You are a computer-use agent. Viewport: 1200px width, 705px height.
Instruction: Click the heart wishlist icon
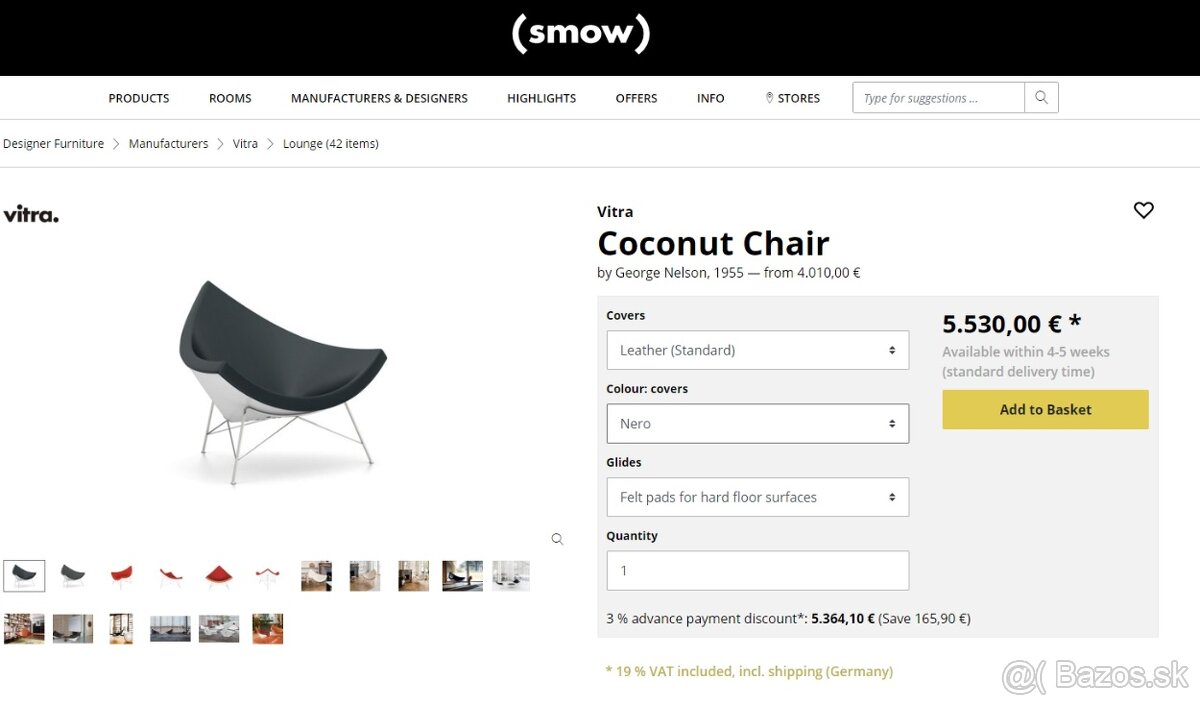point(1143,210)
